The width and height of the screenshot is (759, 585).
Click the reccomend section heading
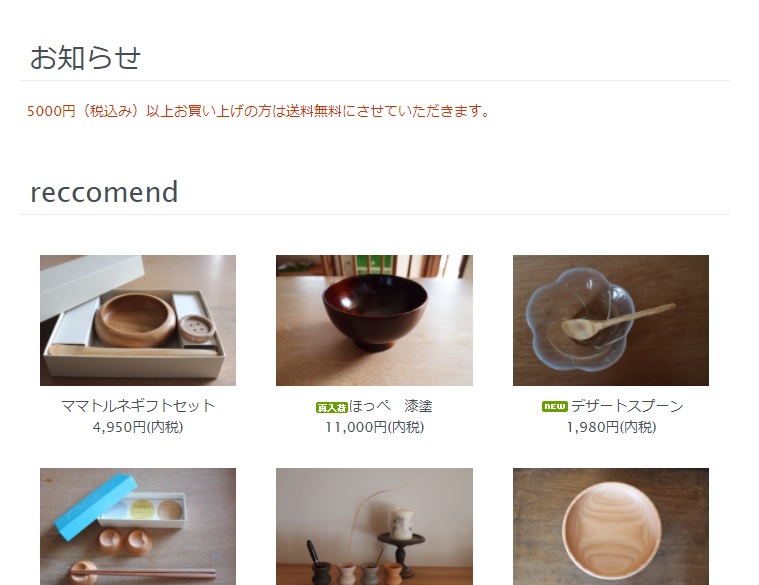104,192
